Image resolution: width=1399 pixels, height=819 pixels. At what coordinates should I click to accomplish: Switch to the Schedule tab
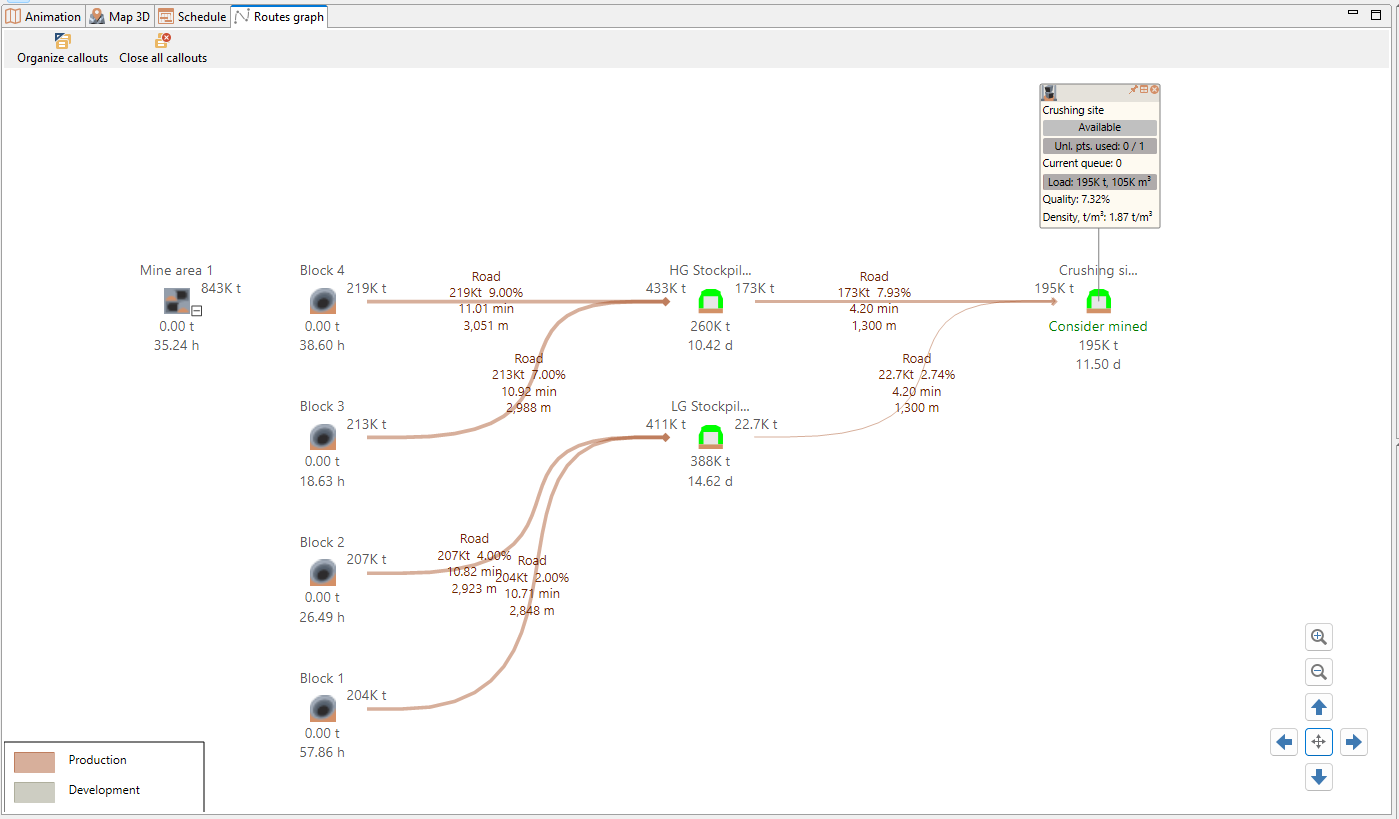[192, 17]
